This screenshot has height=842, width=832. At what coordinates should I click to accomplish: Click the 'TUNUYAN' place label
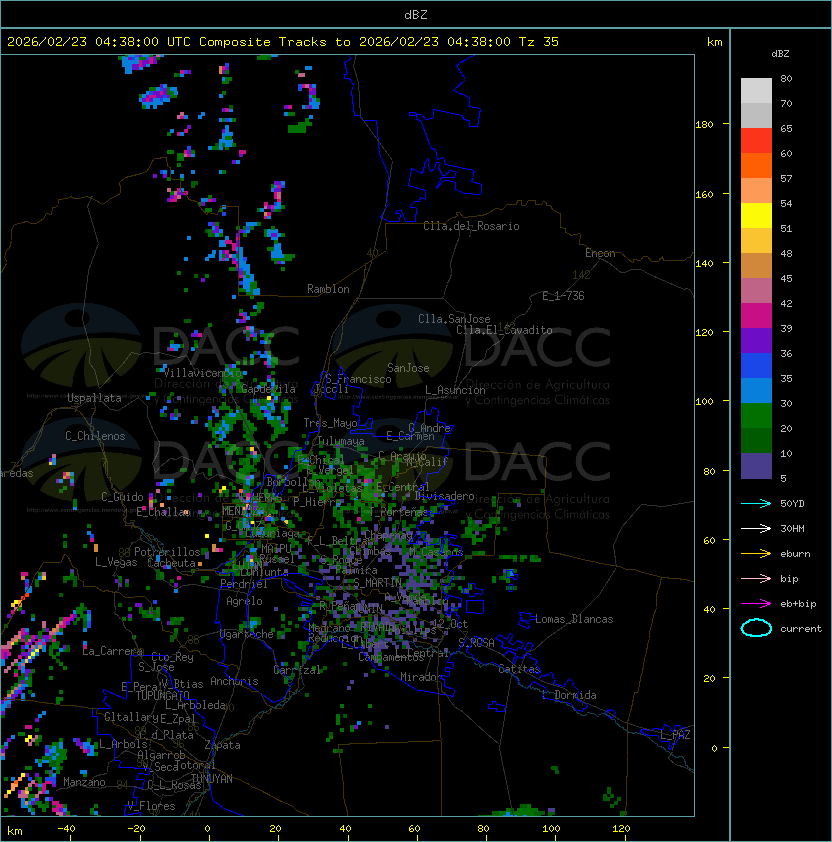[x=212, y=779]
